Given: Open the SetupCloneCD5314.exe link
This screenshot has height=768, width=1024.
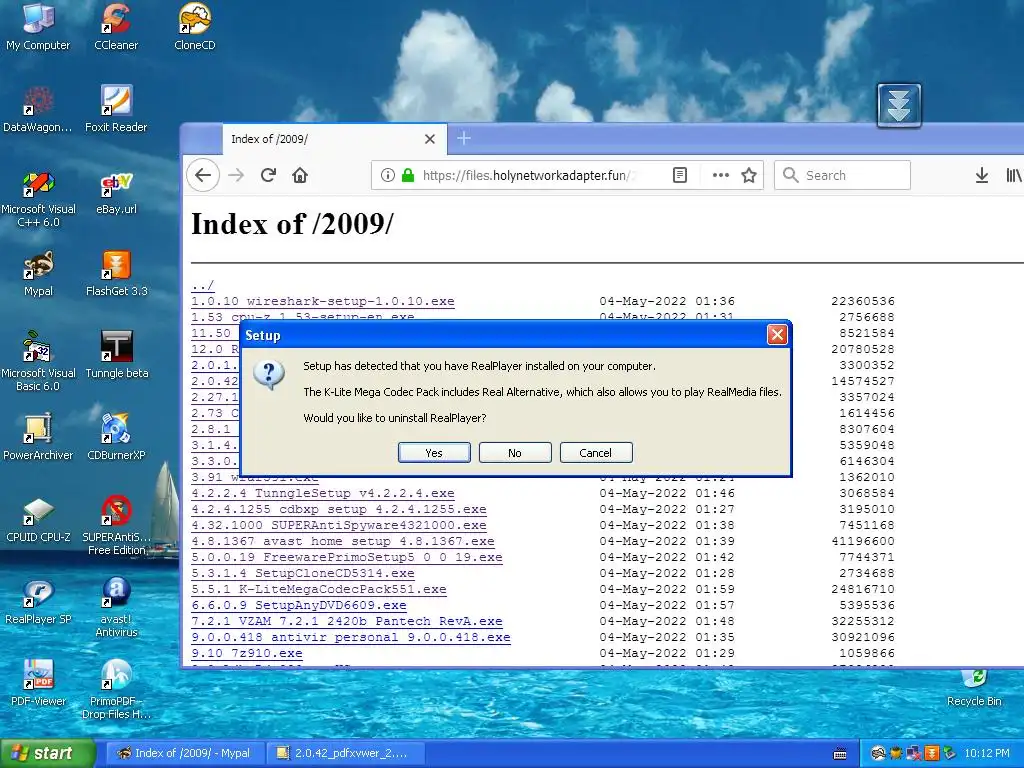Looking at the screenshot, I should (x=302, y=573).
